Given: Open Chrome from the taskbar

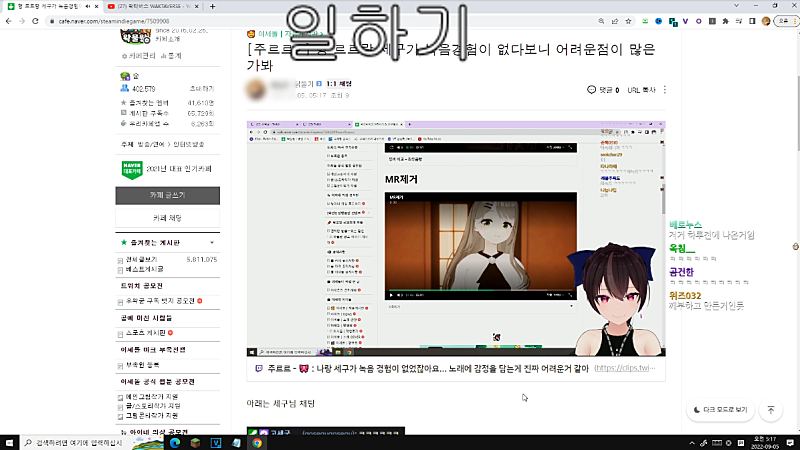Looking at the screenshot, I should point(257,443).
